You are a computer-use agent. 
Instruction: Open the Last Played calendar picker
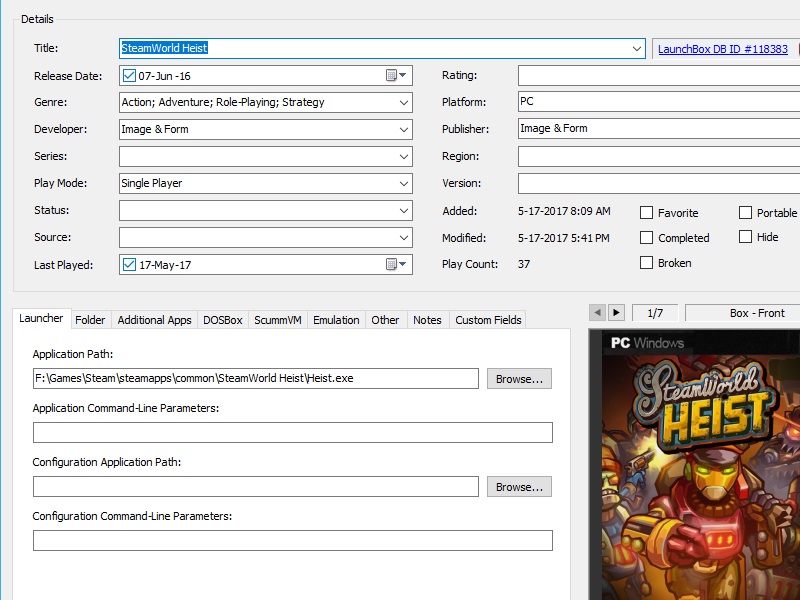[396, 264]
